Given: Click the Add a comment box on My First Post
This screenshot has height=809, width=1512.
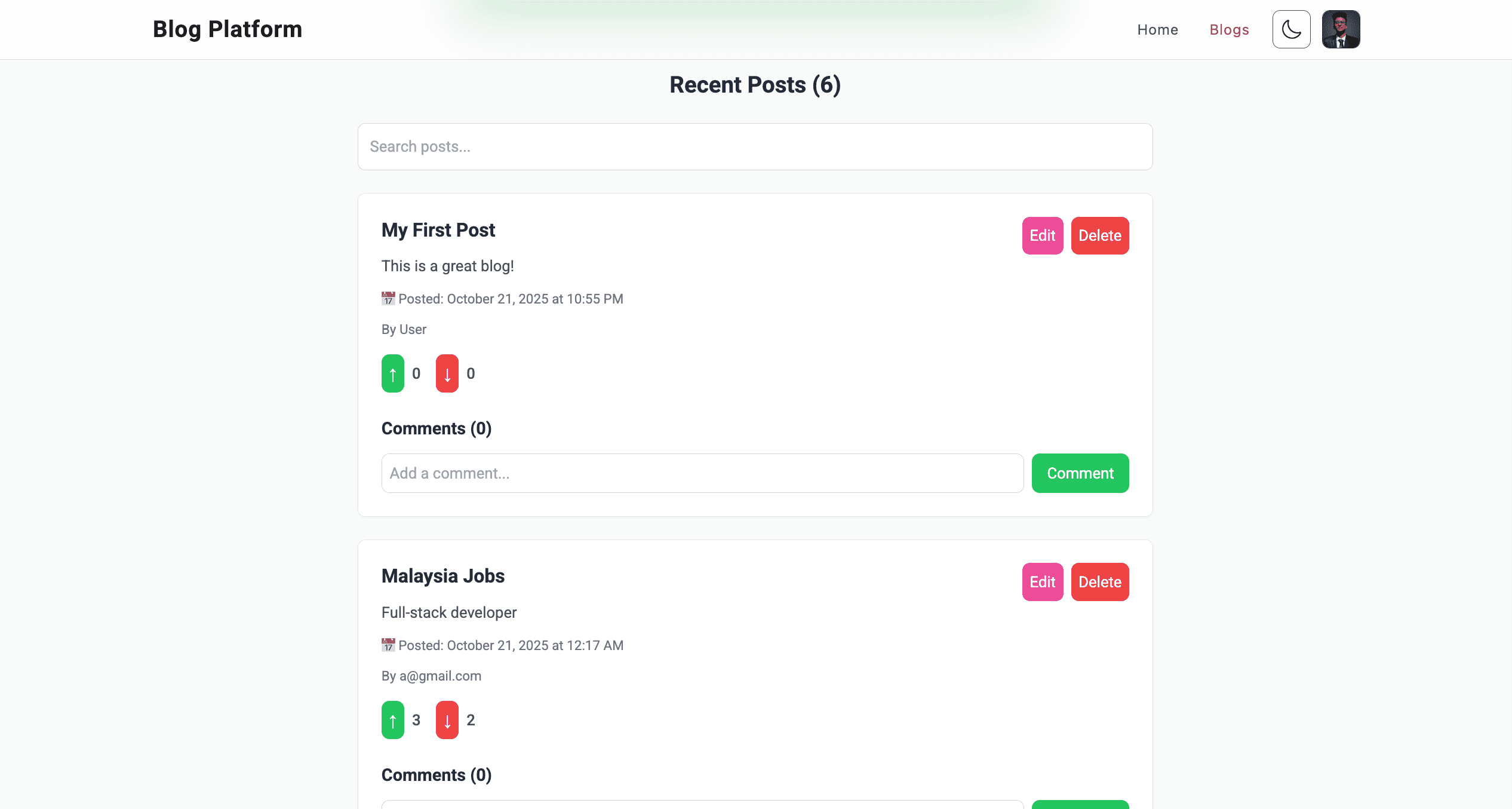Looking at the screenshot, I should 702,473.
